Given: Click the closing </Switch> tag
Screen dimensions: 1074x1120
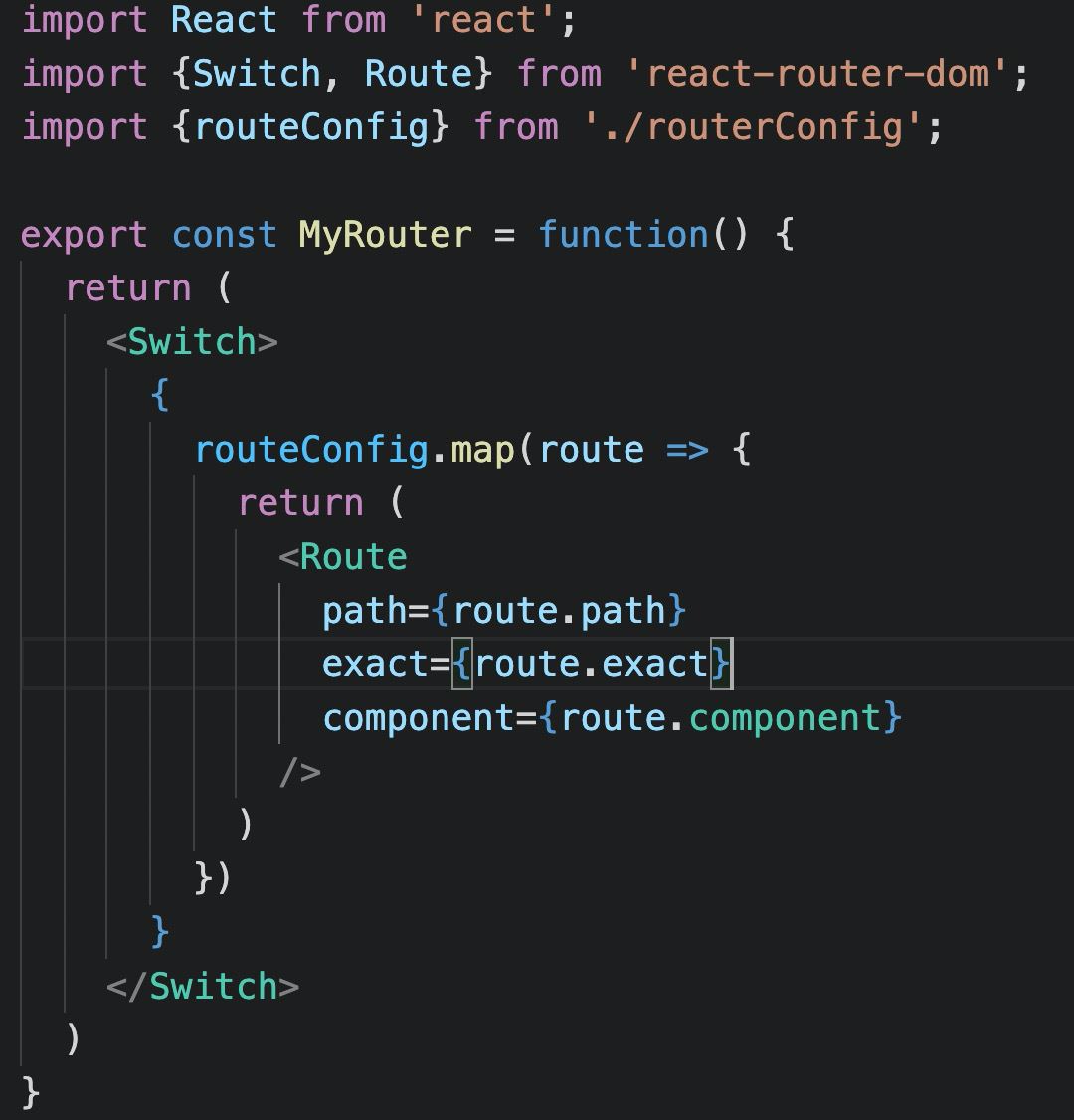Looking at the screenshot, I should click(203, 987).
